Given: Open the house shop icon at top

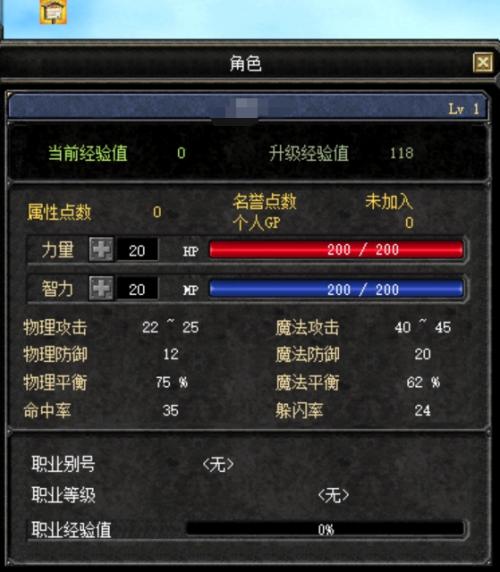Looking at the screenshot, I should 53,12.
